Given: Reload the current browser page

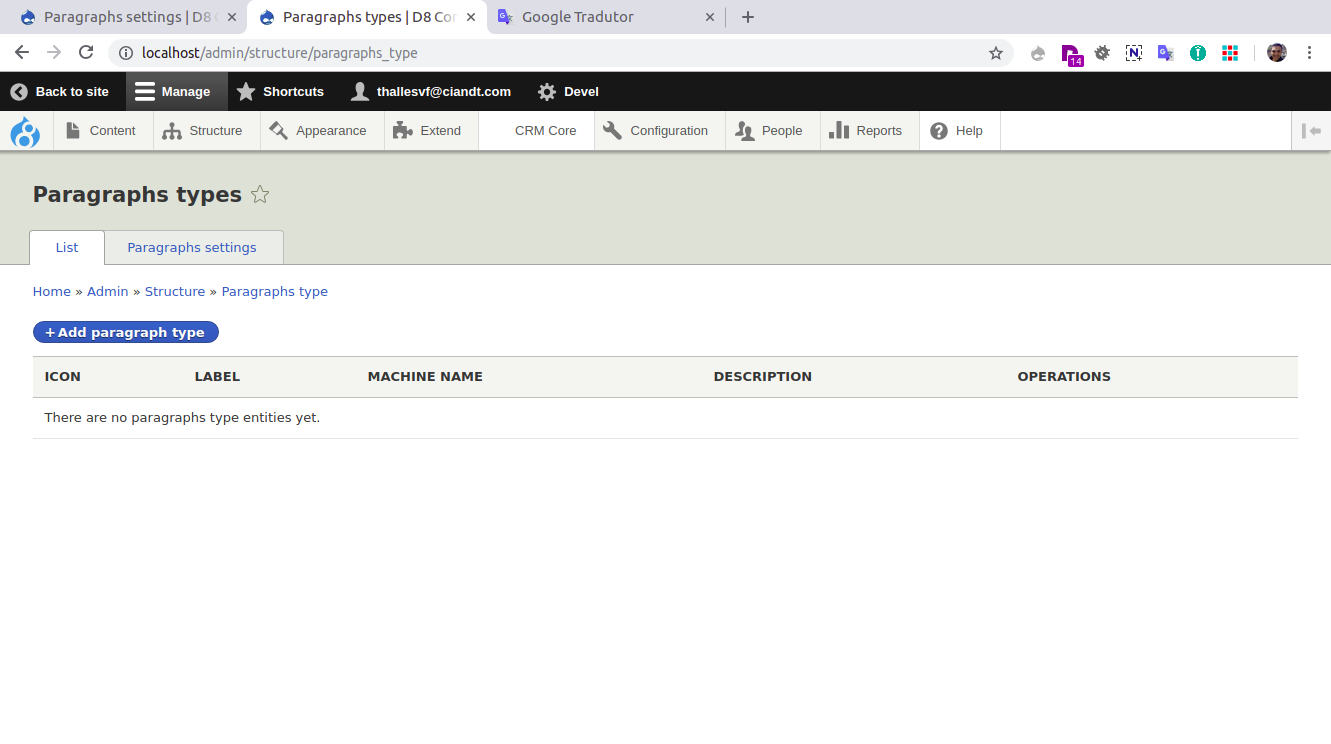Looking at the screenshot, I should pos(86,53).
